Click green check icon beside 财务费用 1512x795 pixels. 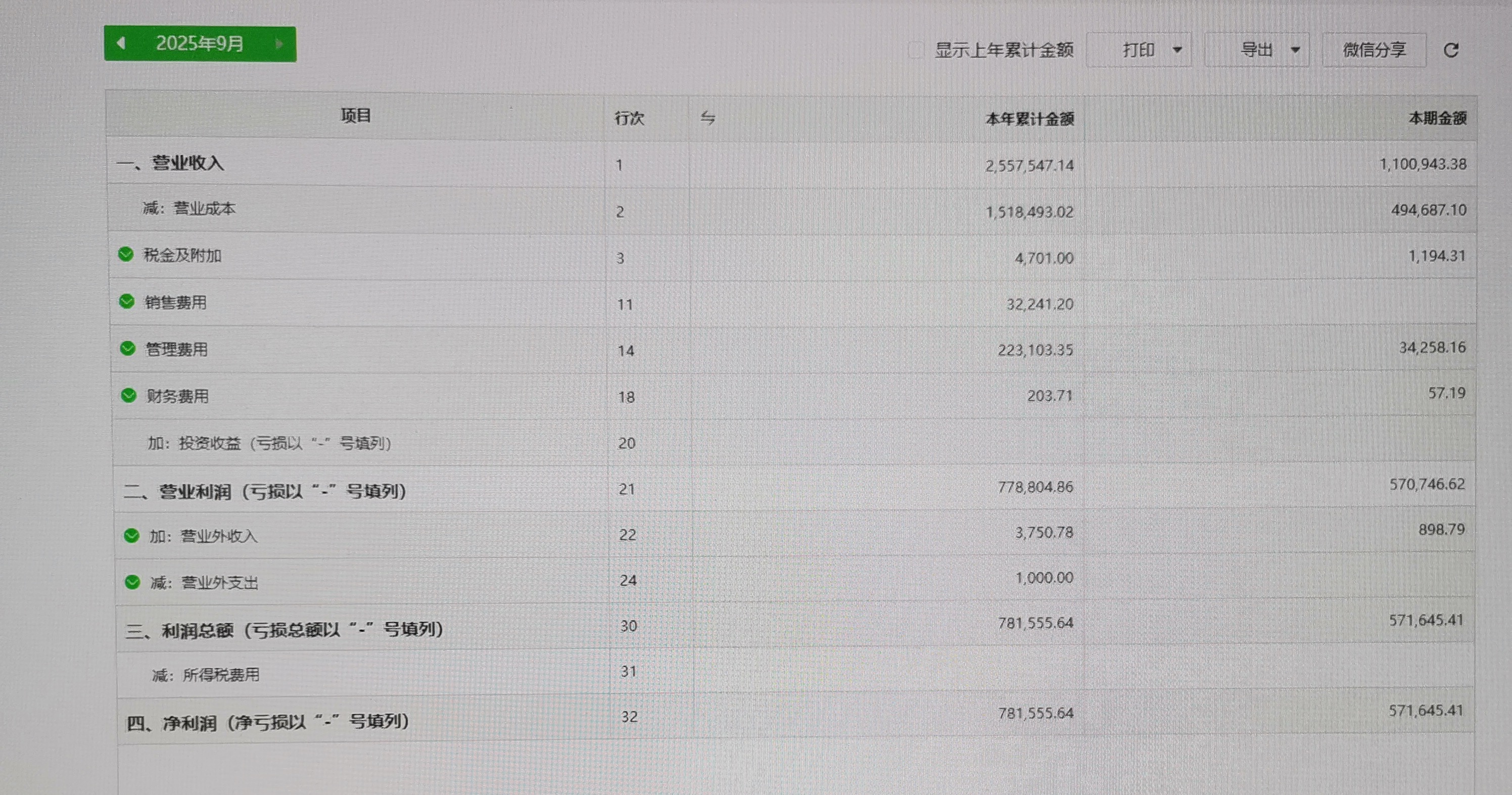128,395
